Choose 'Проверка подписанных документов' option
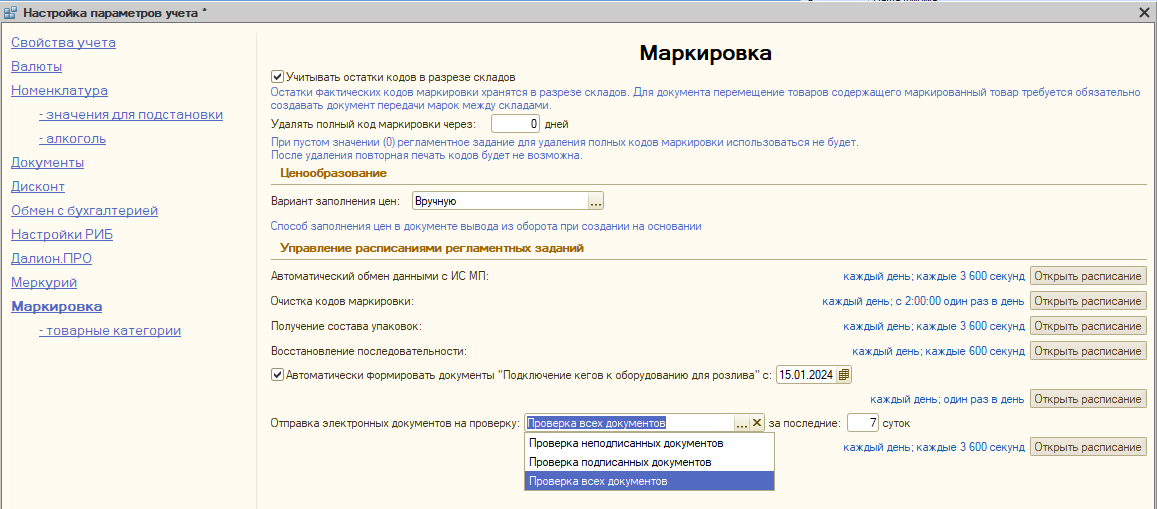The width and height of the screenshot is (1157, 509). [x=620, y=462]
